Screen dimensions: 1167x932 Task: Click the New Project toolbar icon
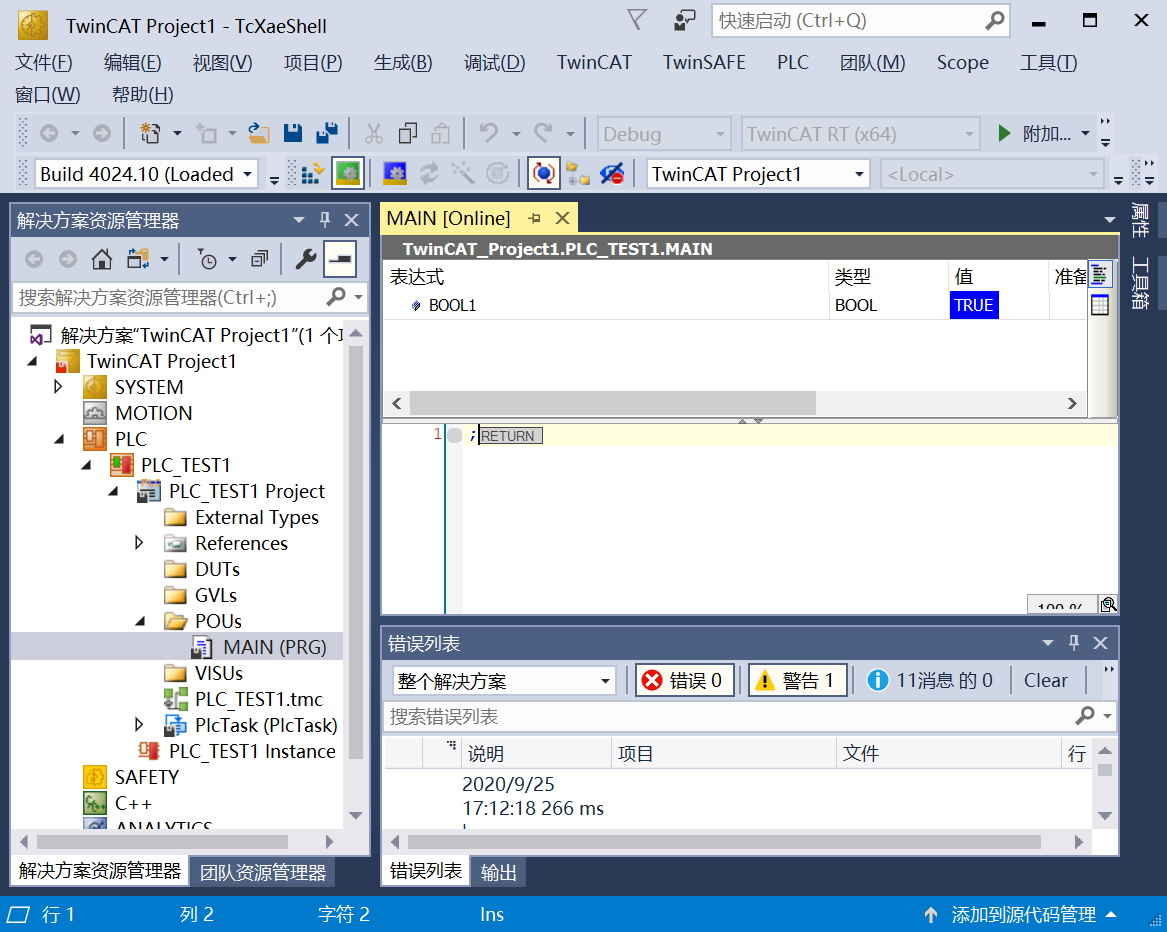click(x=150, y=134)
